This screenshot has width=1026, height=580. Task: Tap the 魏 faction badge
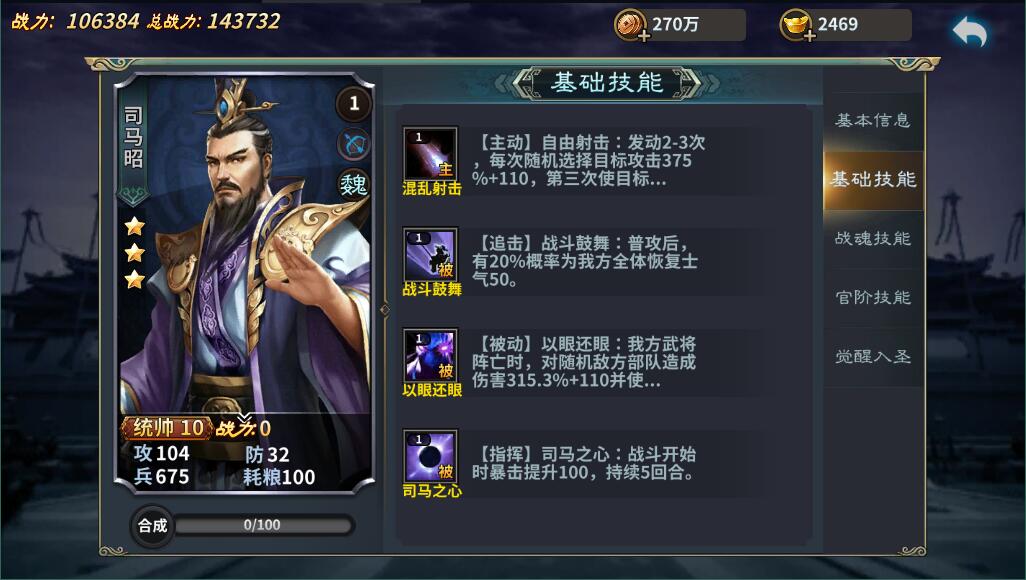click(x=354, y=185)
